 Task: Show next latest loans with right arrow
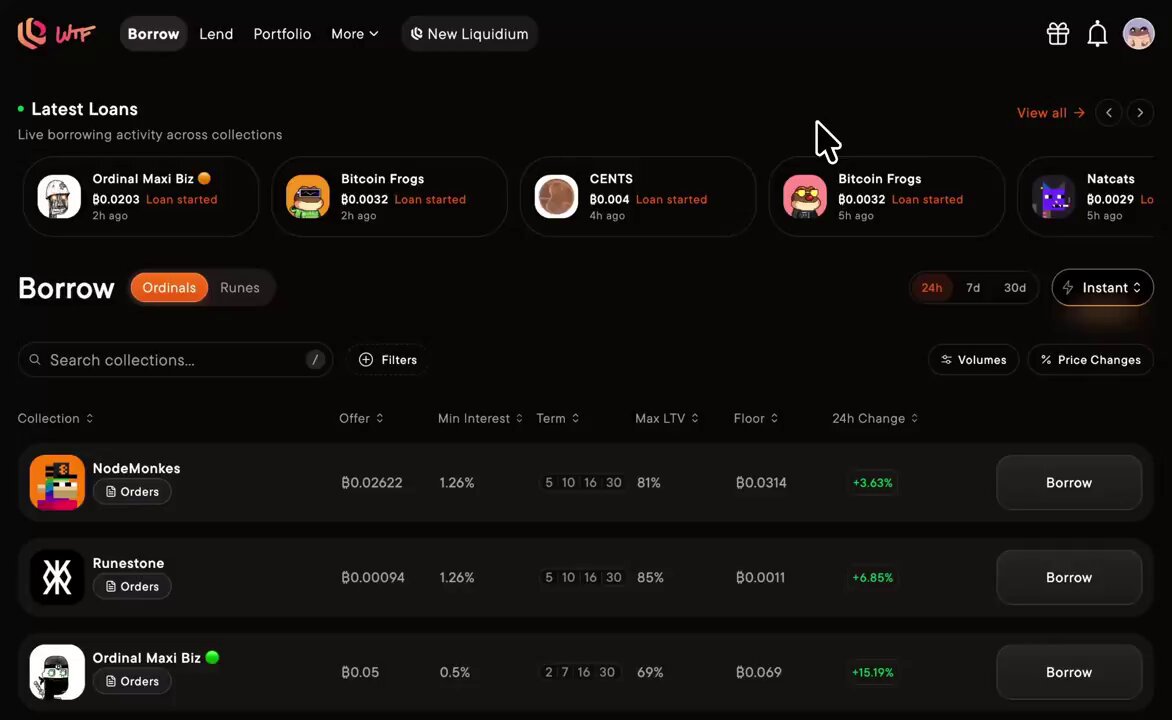[1140, 113]
